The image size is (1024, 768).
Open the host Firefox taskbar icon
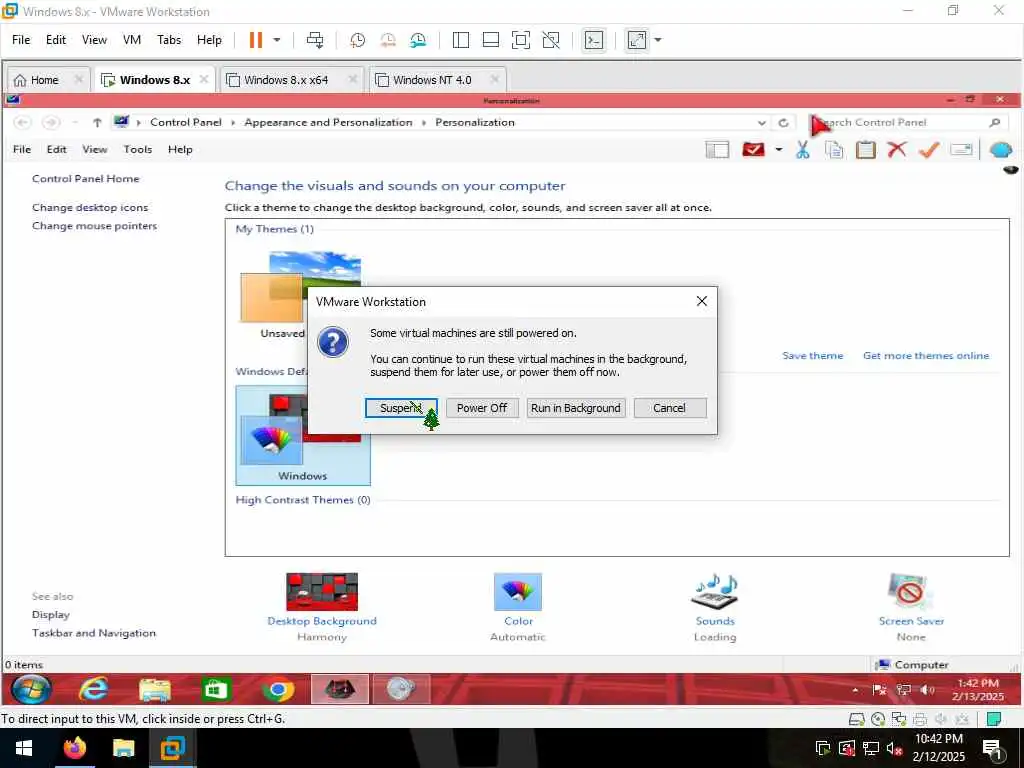click(x=74, y=748)
